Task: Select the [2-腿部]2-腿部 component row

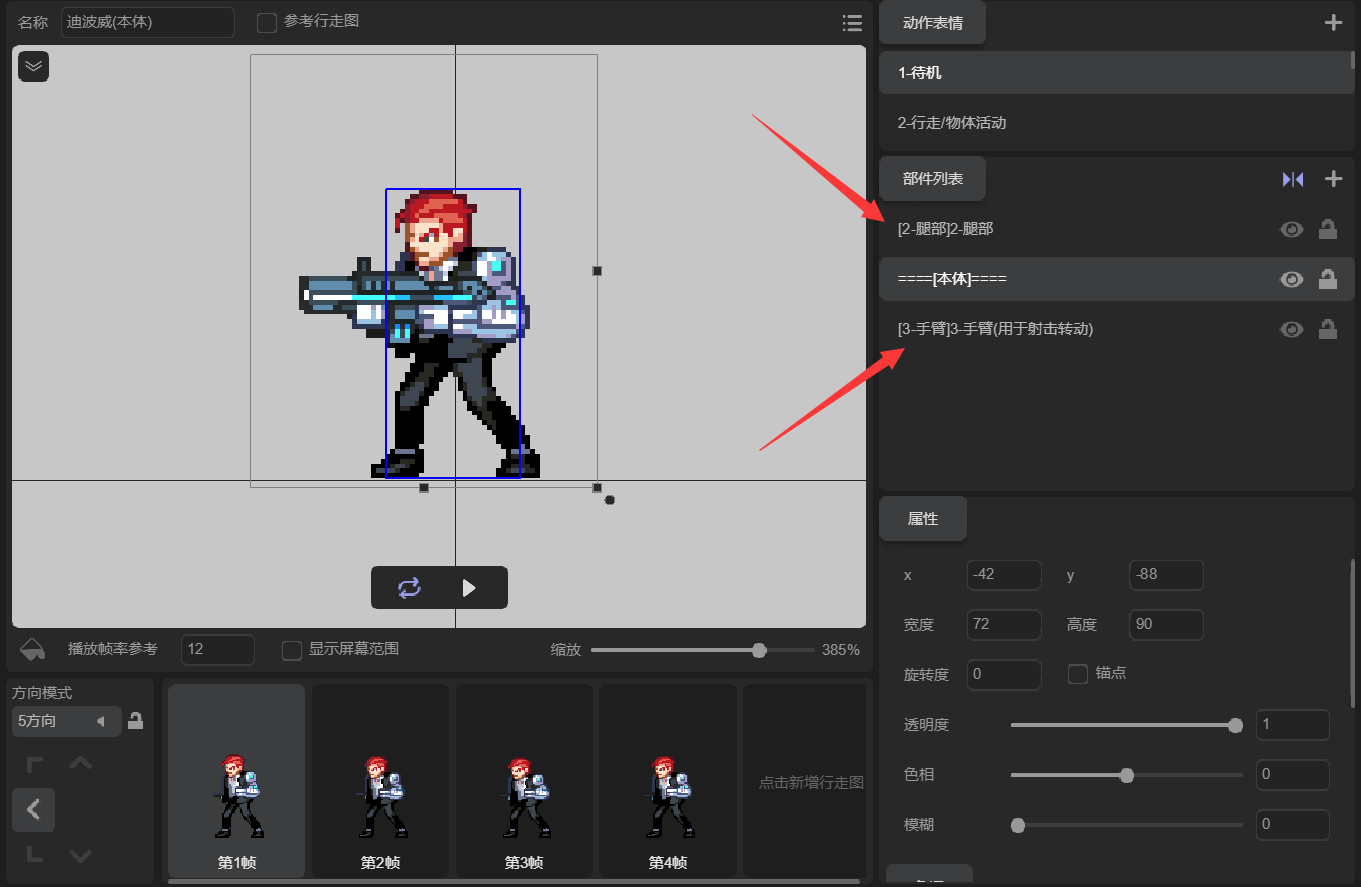Action: click(x=1116, y=229)
